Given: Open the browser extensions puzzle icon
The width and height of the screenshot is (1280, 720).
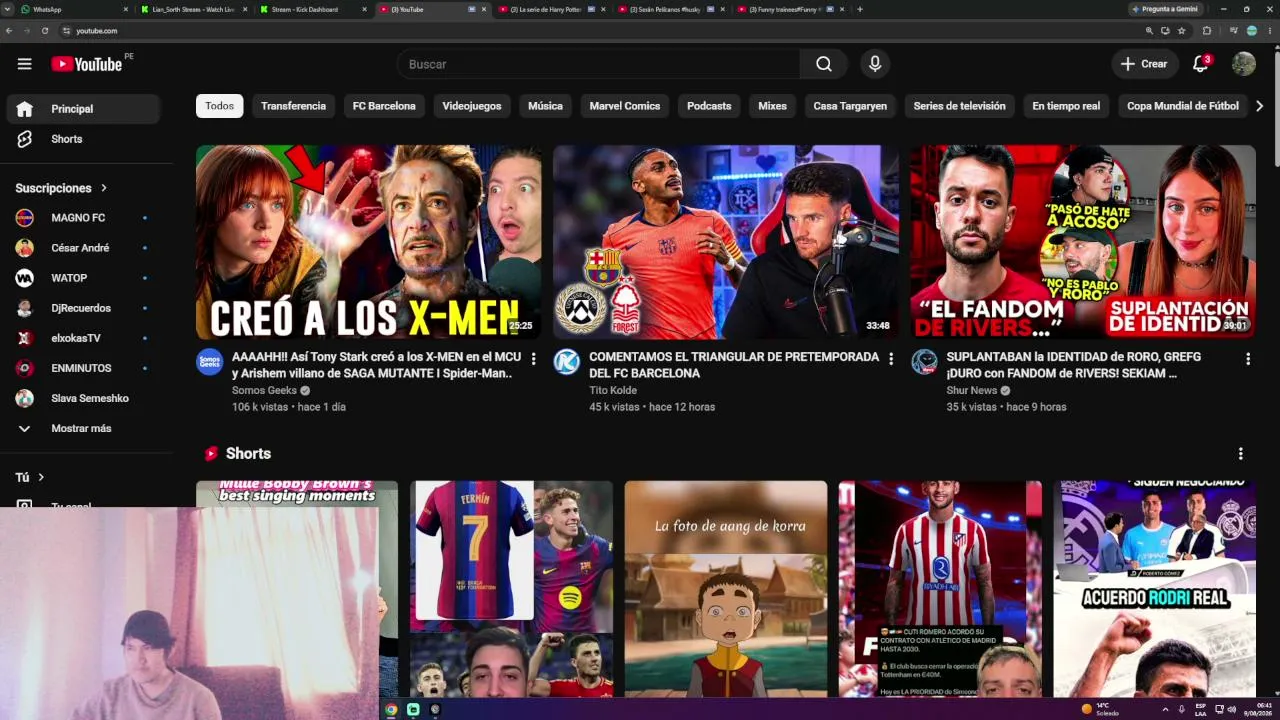Looking at the screenshot, I should click(x=1207, y=31).
